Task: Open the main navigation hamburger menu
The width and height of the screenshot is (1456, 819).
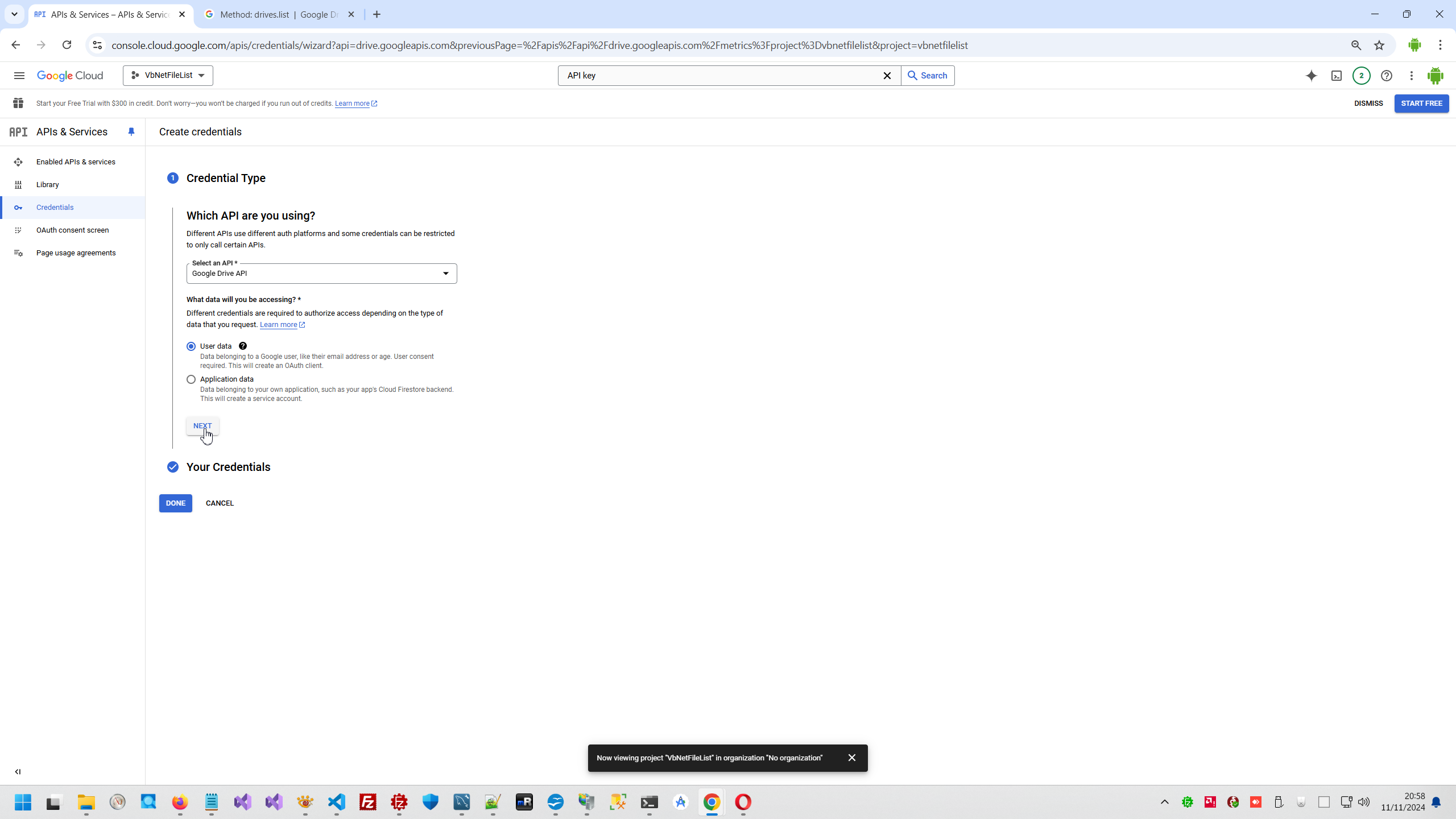Action: (x=19, y=76)
